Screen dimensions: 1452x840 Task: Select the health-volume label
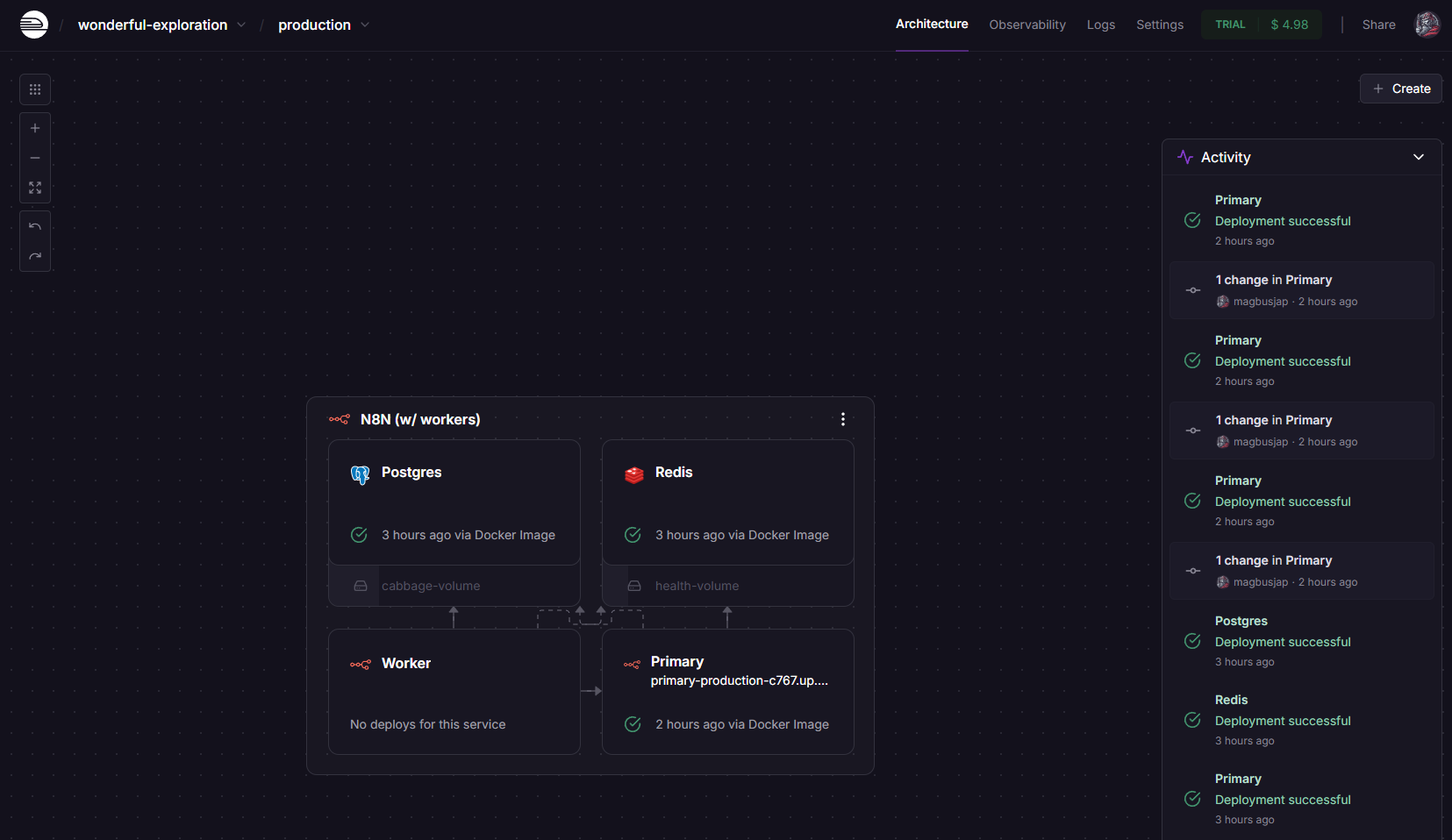[697, 586]
